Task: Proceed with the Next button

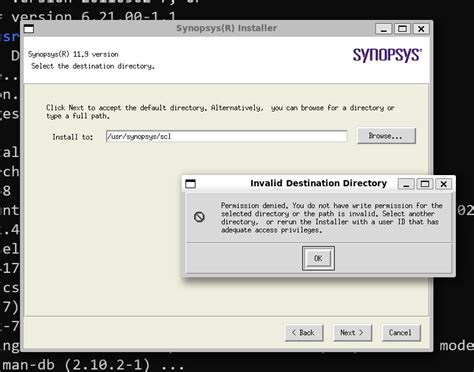Action: (x=352, y=333)
